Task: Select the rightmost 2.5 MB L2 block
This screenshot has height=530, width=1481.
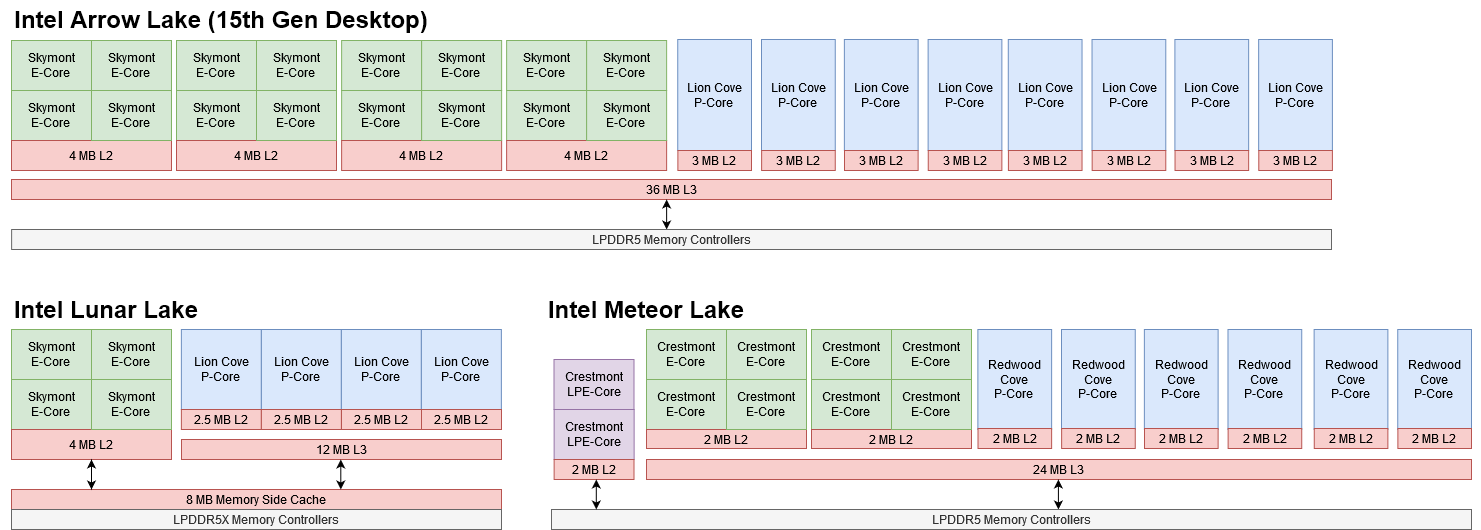Action: click(x=461, y=419)
